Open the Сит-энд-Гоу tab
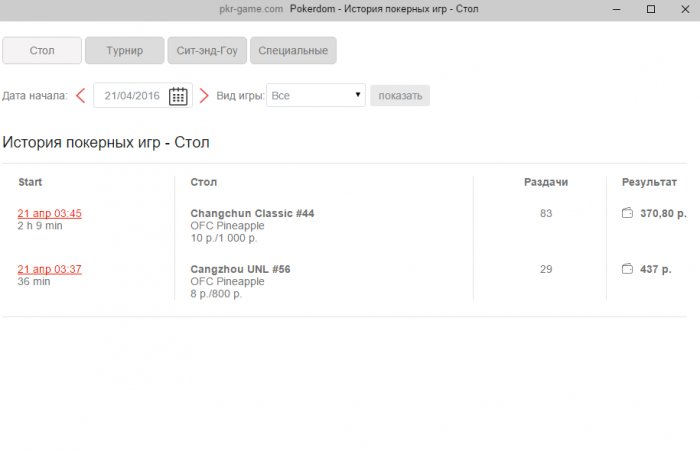The image size is (700, 451). pyautogui.click(x=207, y=50)
